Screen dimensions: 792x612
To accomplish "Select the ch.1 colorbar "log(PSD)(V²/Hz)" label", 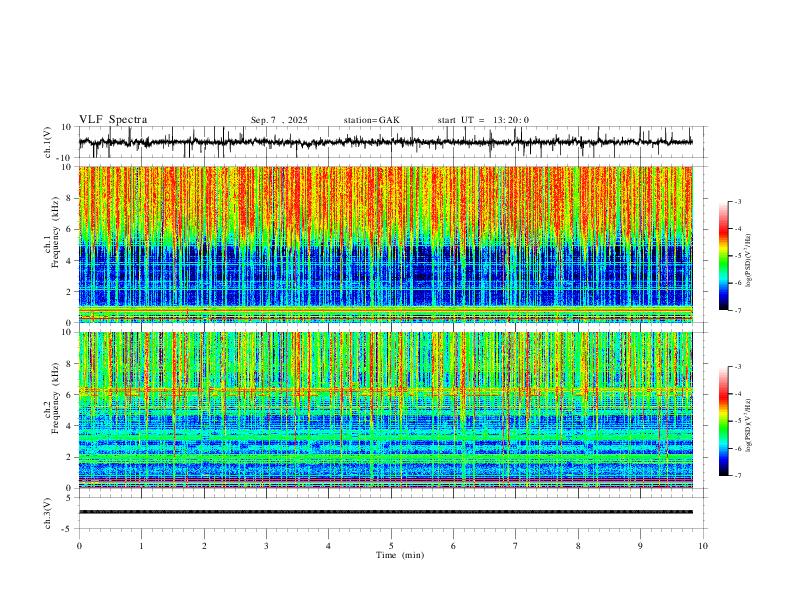I will coord(749,261).
